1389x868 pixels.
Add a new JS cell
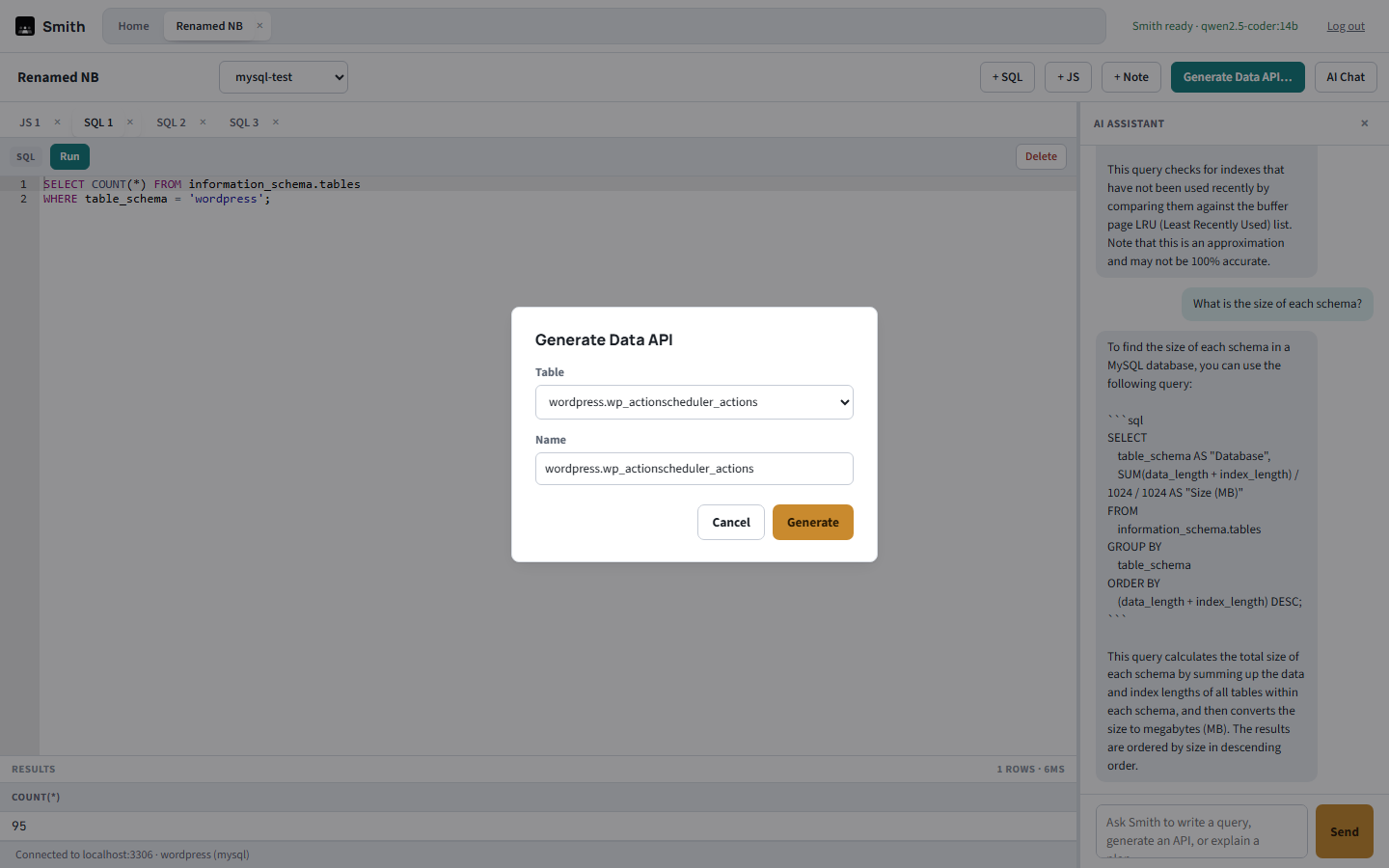[1068, 77]
